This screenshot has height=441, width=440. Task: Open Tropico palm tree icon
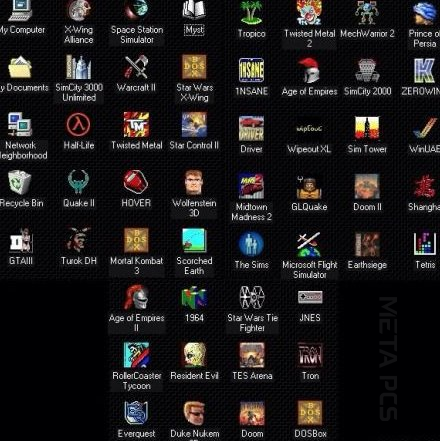(x=252, y=13)
